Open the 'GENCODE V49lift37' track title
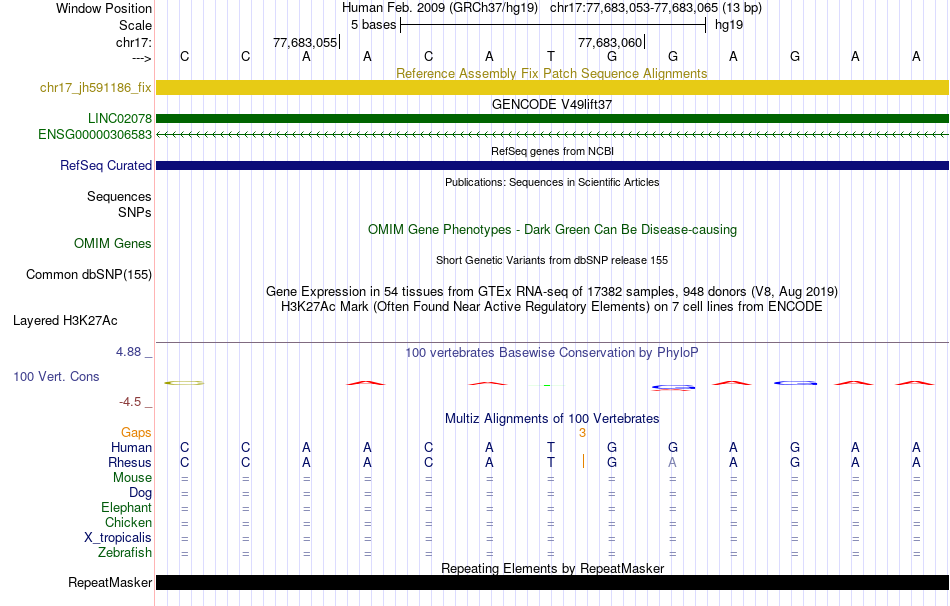Viewport: 950px width, 606px height. 552,104
